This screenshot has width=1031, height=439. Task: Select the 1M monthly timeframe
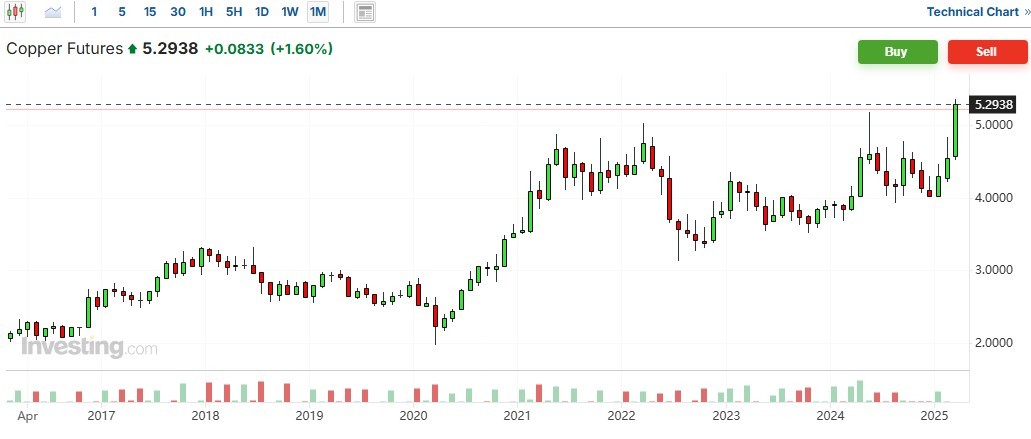point(317,12)
